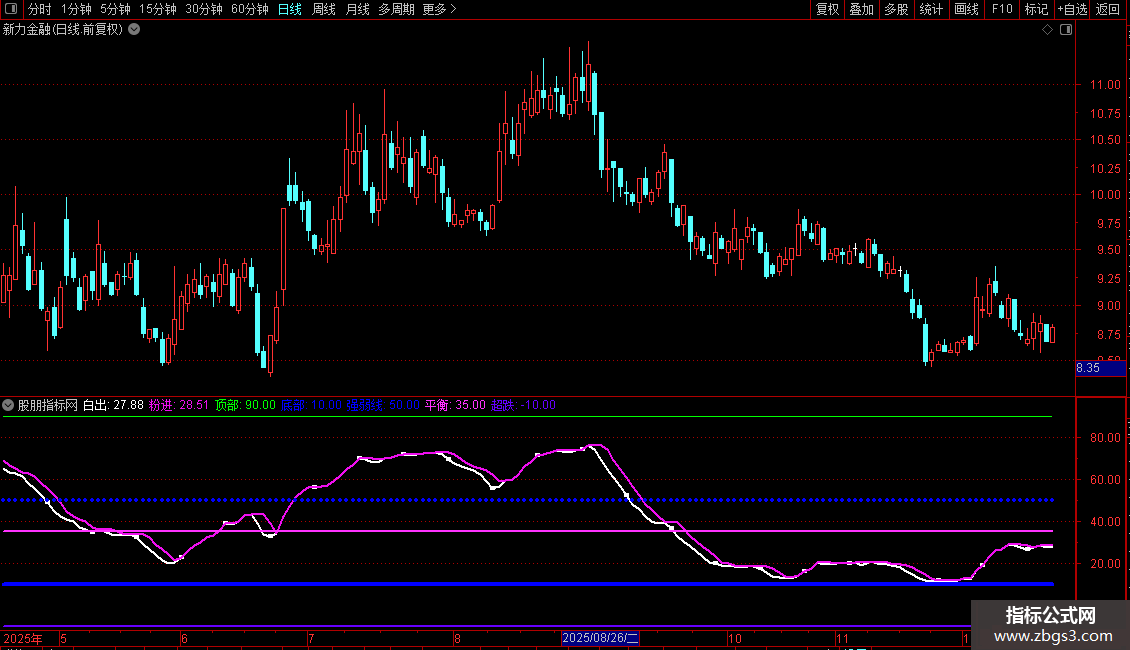Open F10 company information
This screenshot has height=650, width=1130.
pyautogui.click(x=1001, y=10)
